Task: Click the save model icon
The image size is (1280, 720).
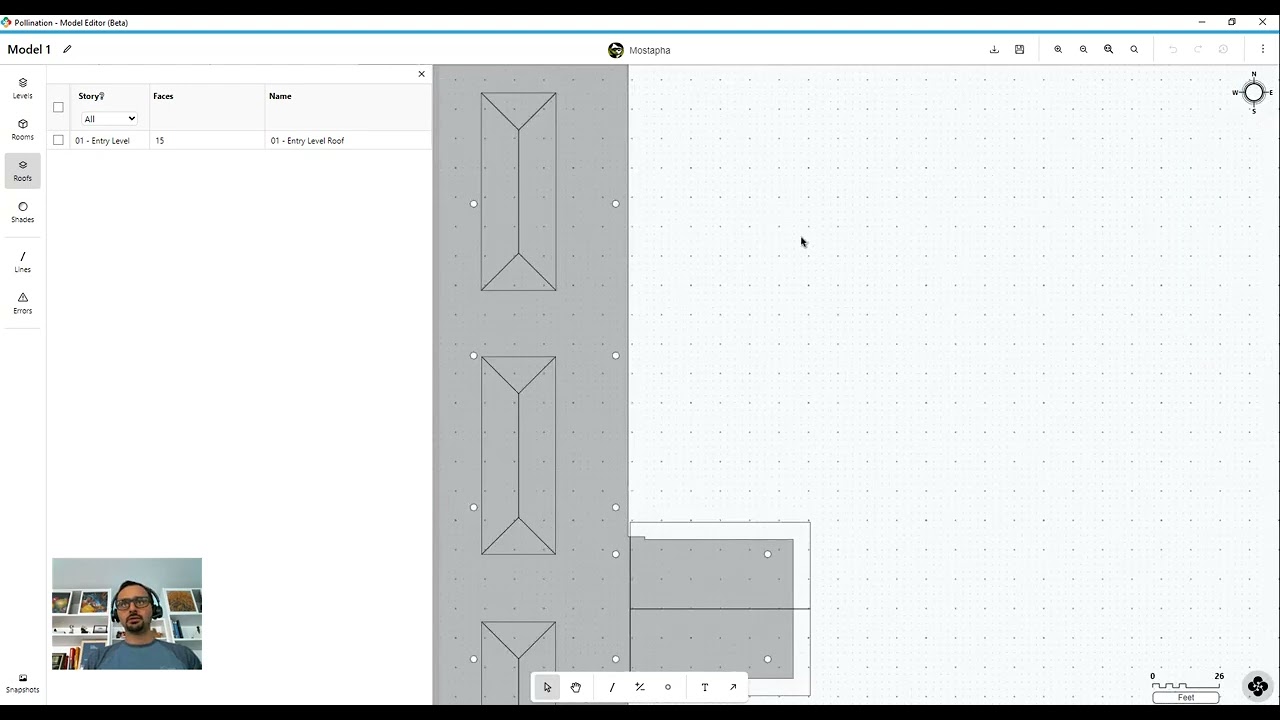Action: click(1019, 49)
